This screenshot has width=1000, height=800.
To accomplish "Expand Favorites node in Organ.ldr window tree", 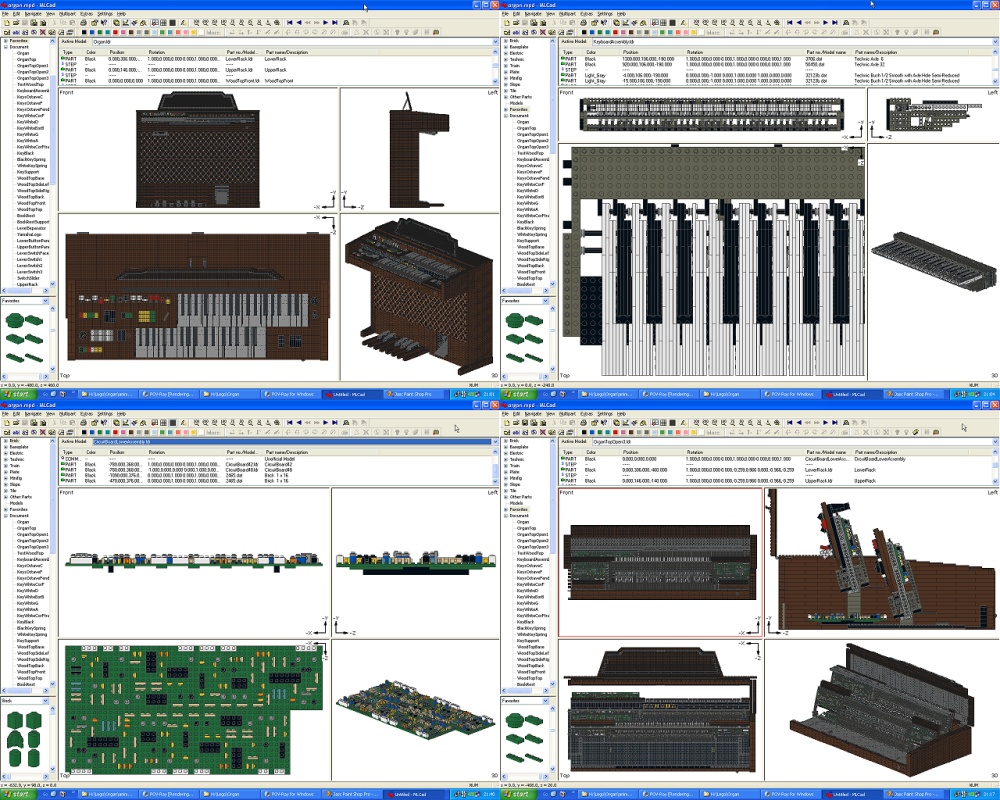I will [x=6, y=40].
